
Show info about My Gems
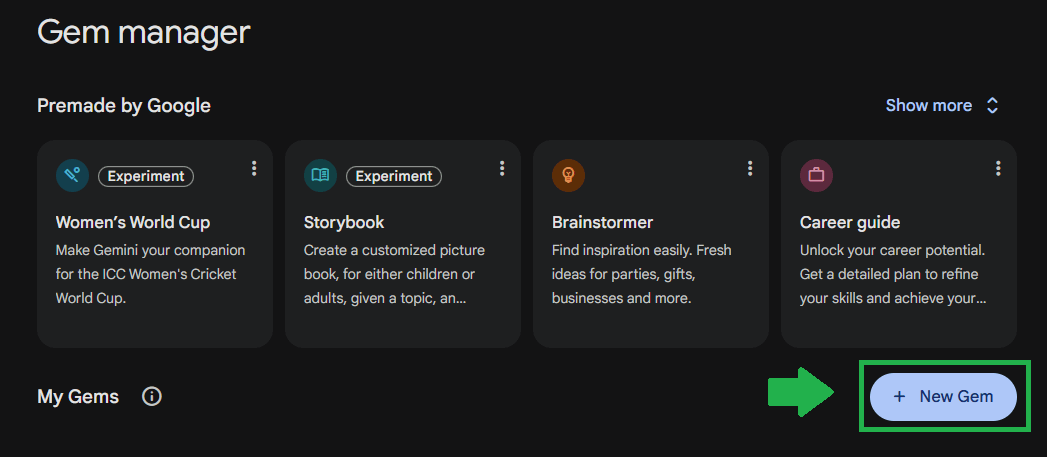click(152, 397)
